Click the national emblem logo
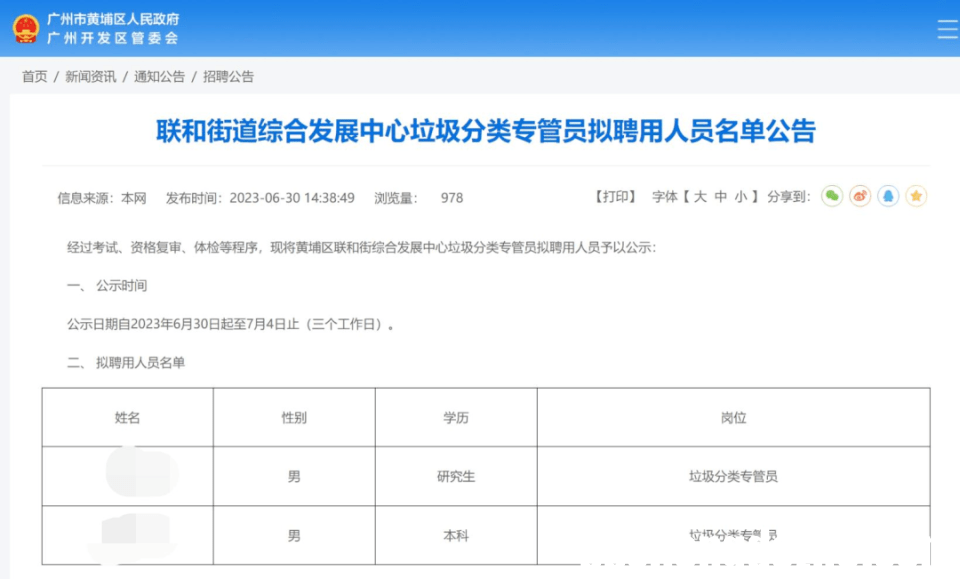960x579 pixels. (25, 28)
